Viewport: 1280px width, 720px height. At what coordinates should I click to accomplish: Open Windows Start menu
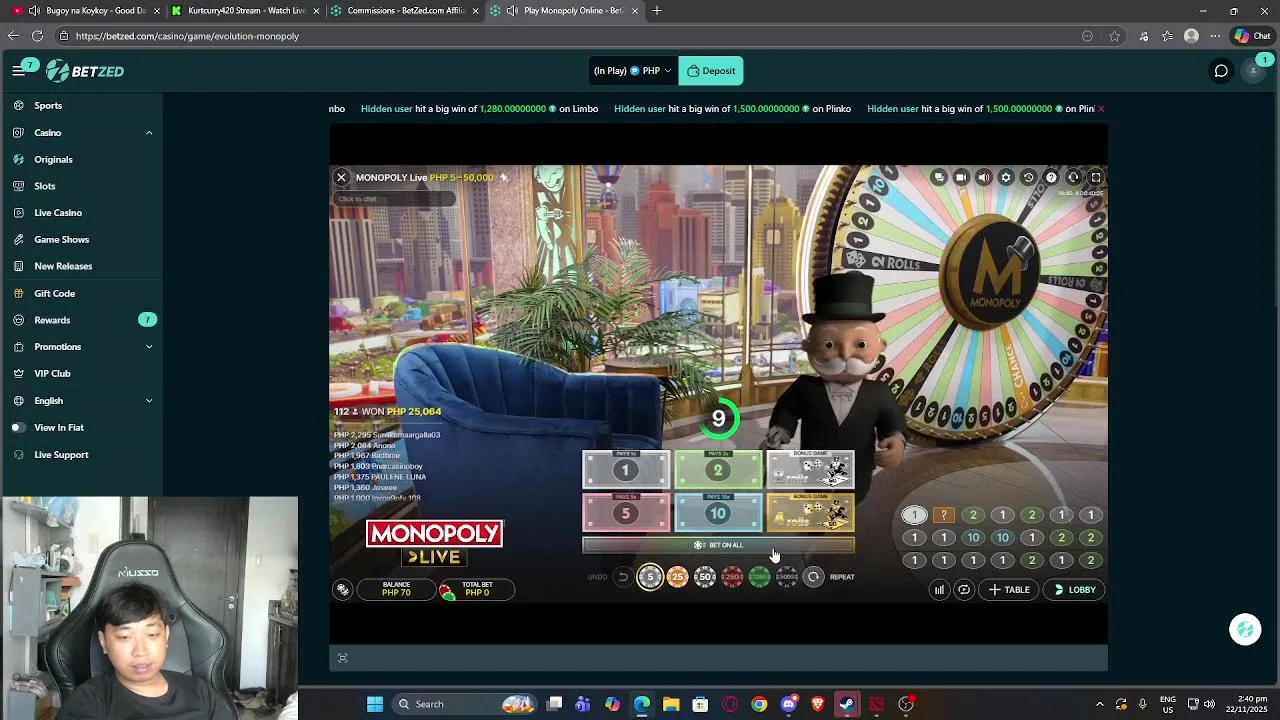click(375, 704)
